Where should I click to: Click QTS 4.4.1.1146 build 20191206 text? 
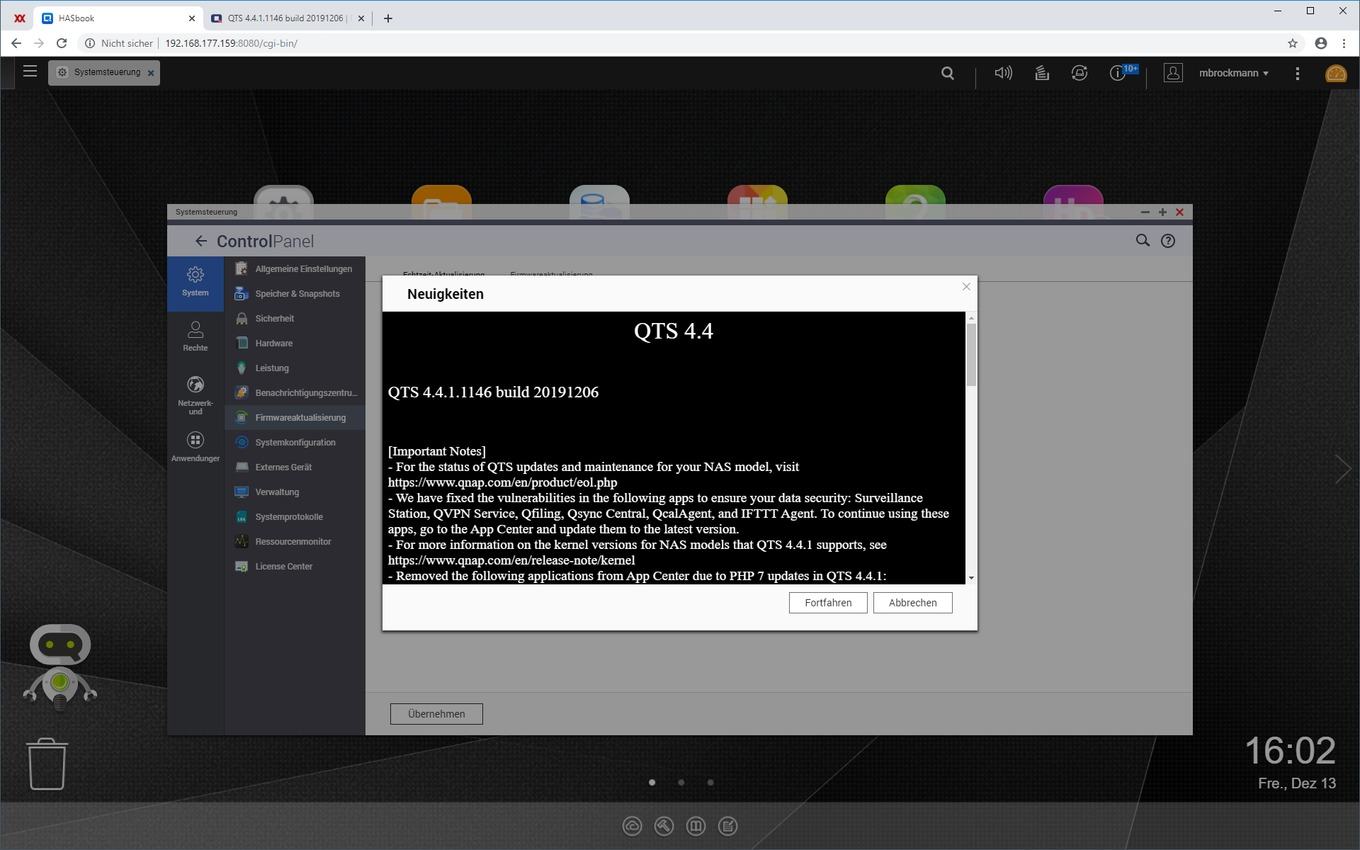(x=493, y=392)
